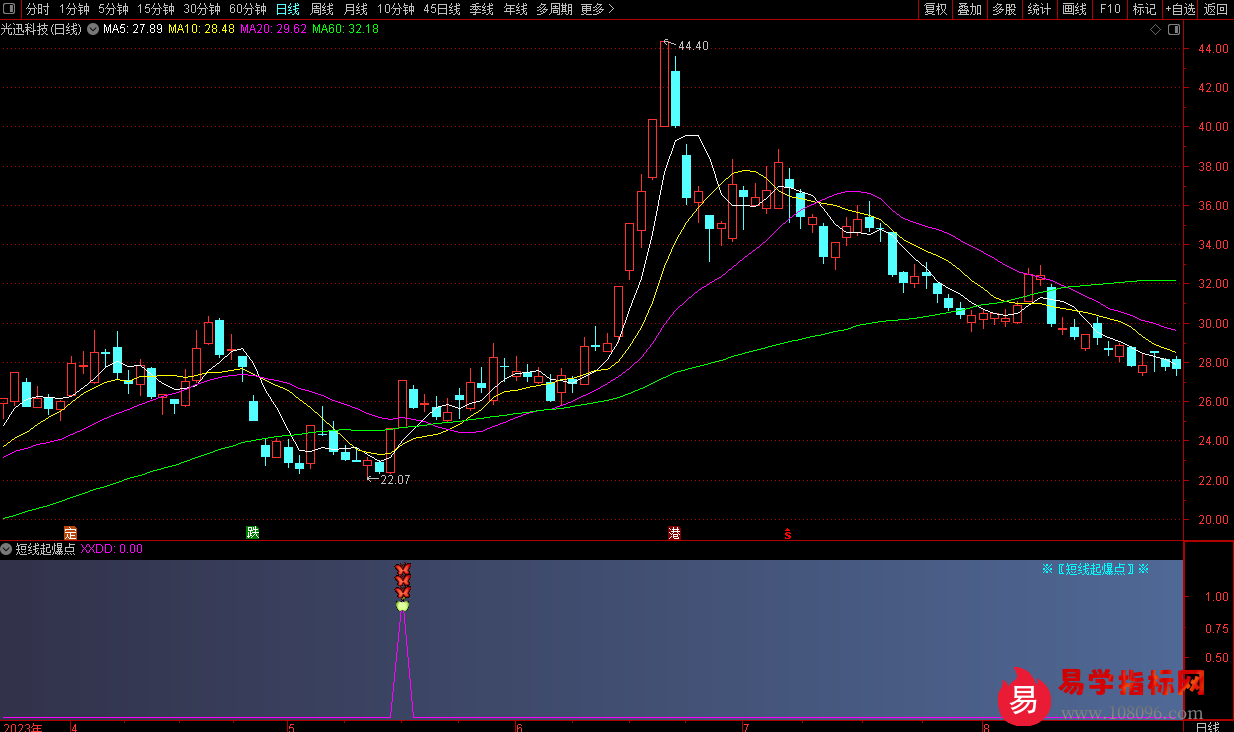1234x732 pixels.
Task: Click the +自选 add to watchlist button
Action: click(1179, 9)
